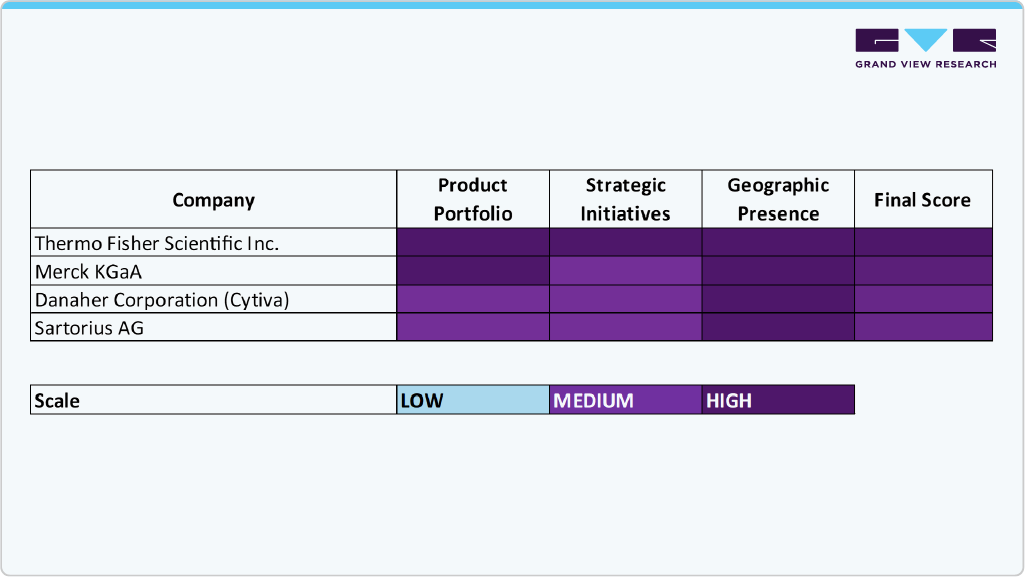Select the Thermo Fisher Scientific Inc. row
This screenshot has width=1025, height=577.
[x=213, y=242]
